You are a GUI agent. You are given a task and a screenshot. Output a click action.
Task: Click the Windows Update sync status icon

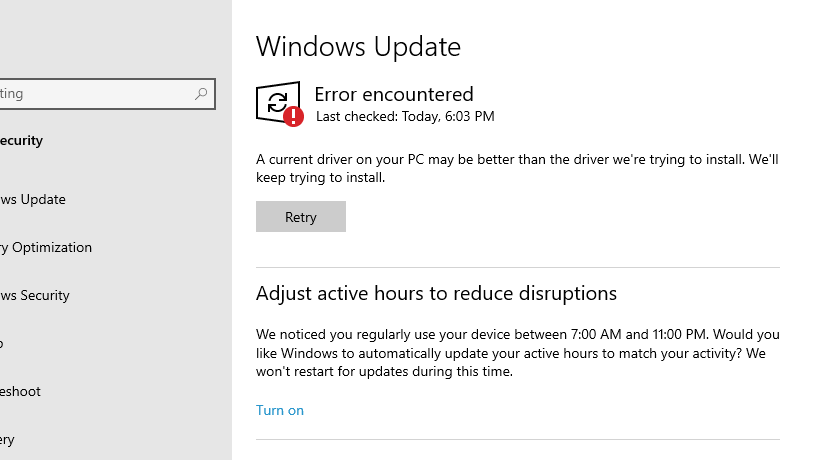coord(276,101)
